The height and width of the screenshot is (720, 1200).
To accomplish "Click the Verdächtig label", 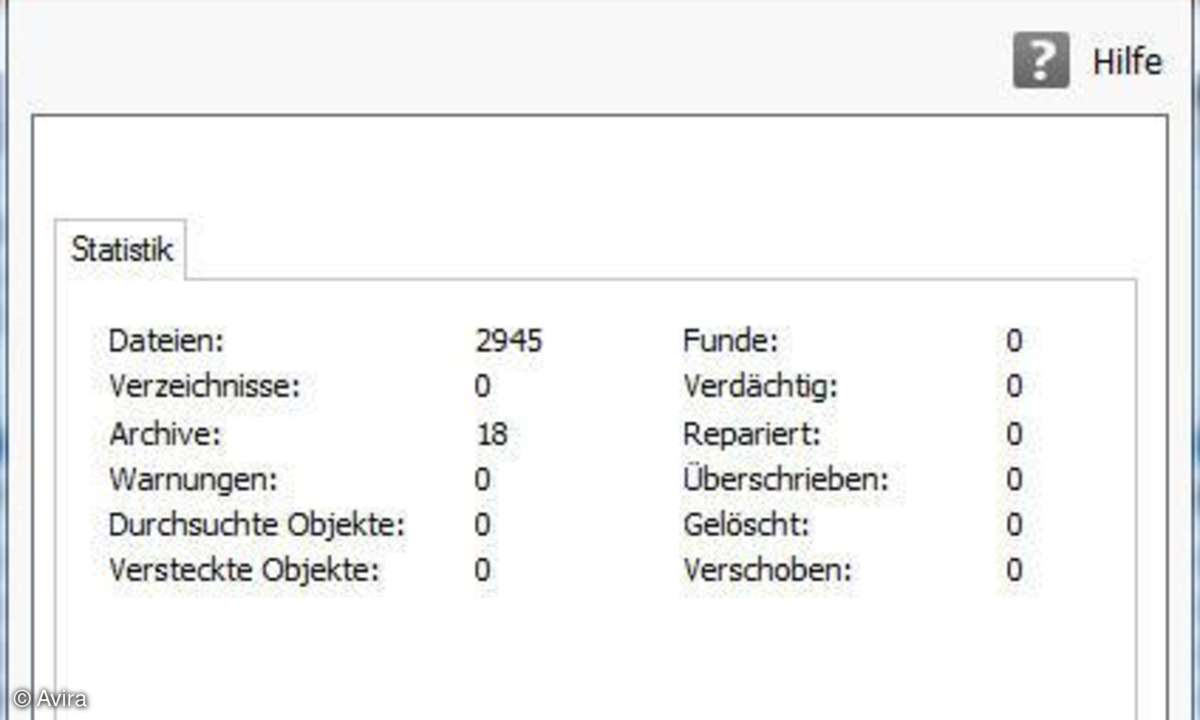I will click(x=760, y=387).
